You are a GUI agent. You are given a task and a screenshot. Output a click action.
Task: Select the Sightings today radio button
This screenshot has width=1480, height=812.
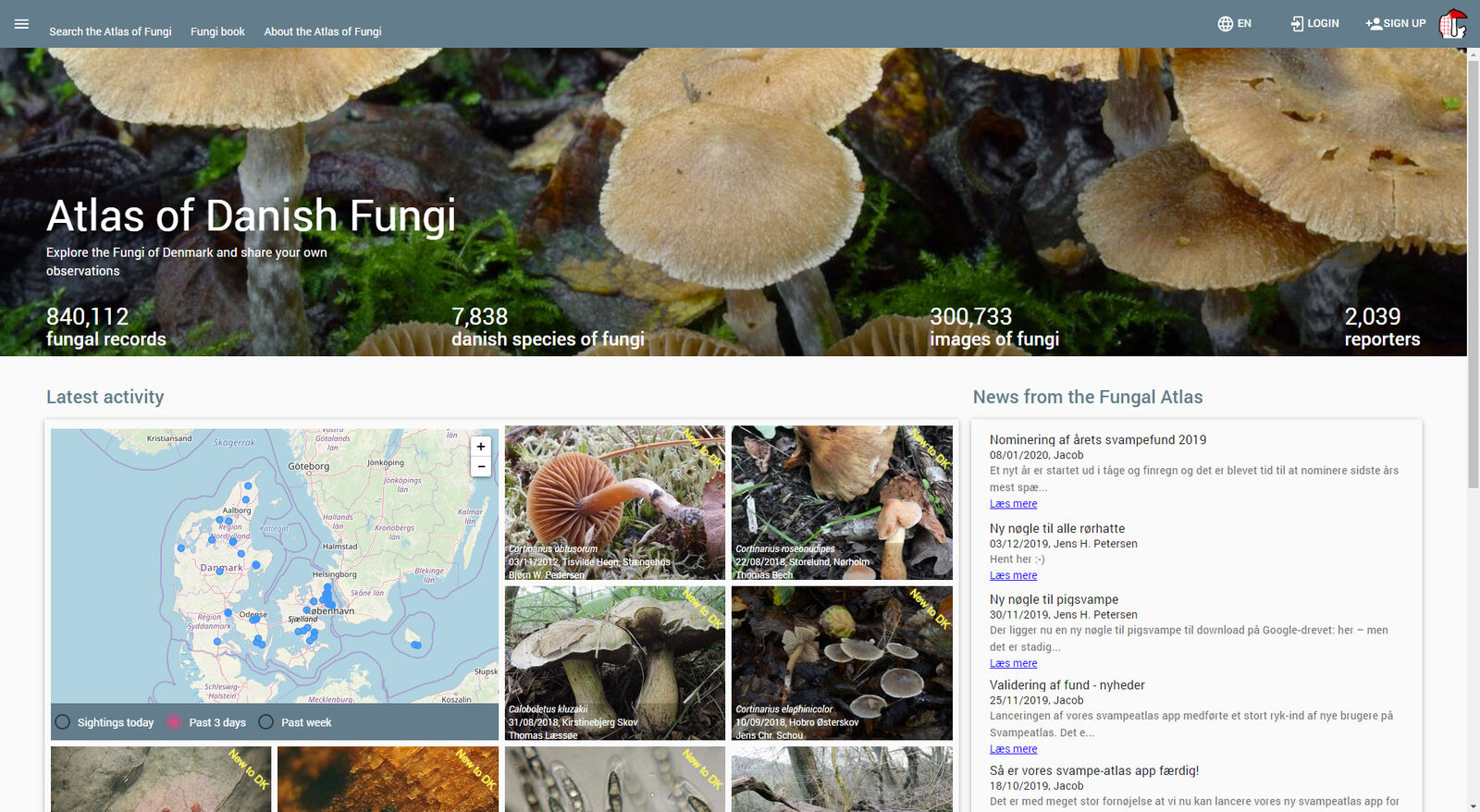(x=63, y=722)
